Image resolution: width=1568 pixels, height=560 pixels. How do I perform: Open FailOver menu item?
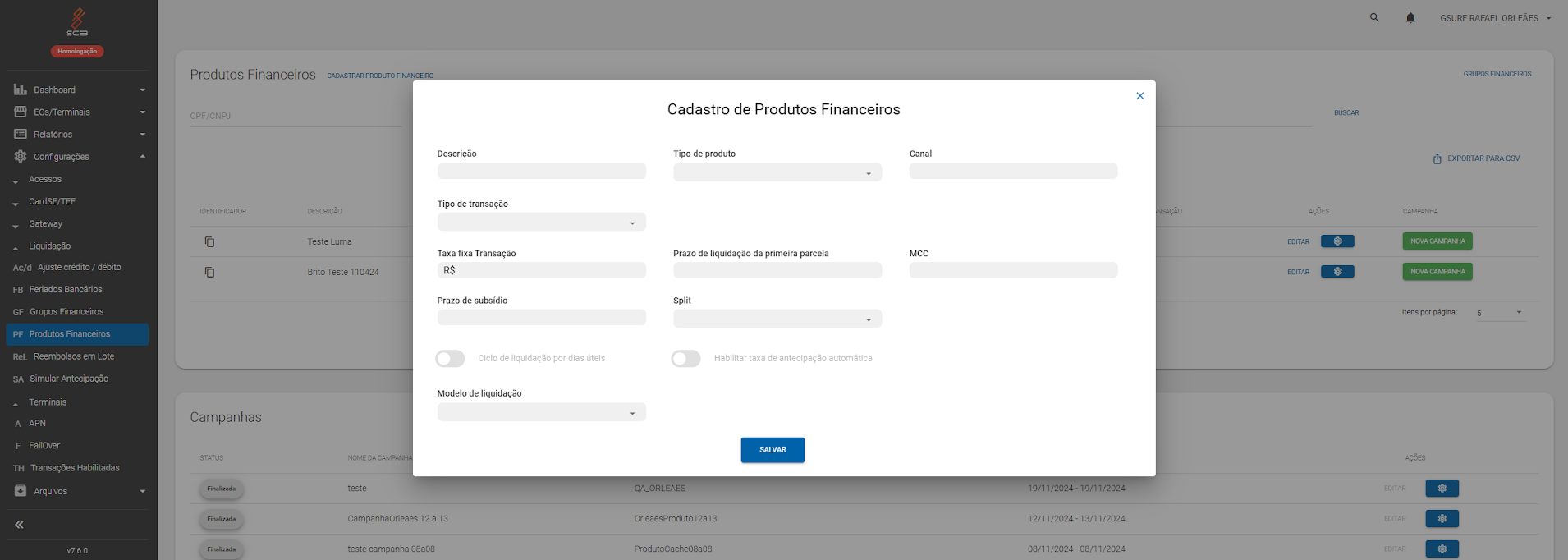click(77, 446)
